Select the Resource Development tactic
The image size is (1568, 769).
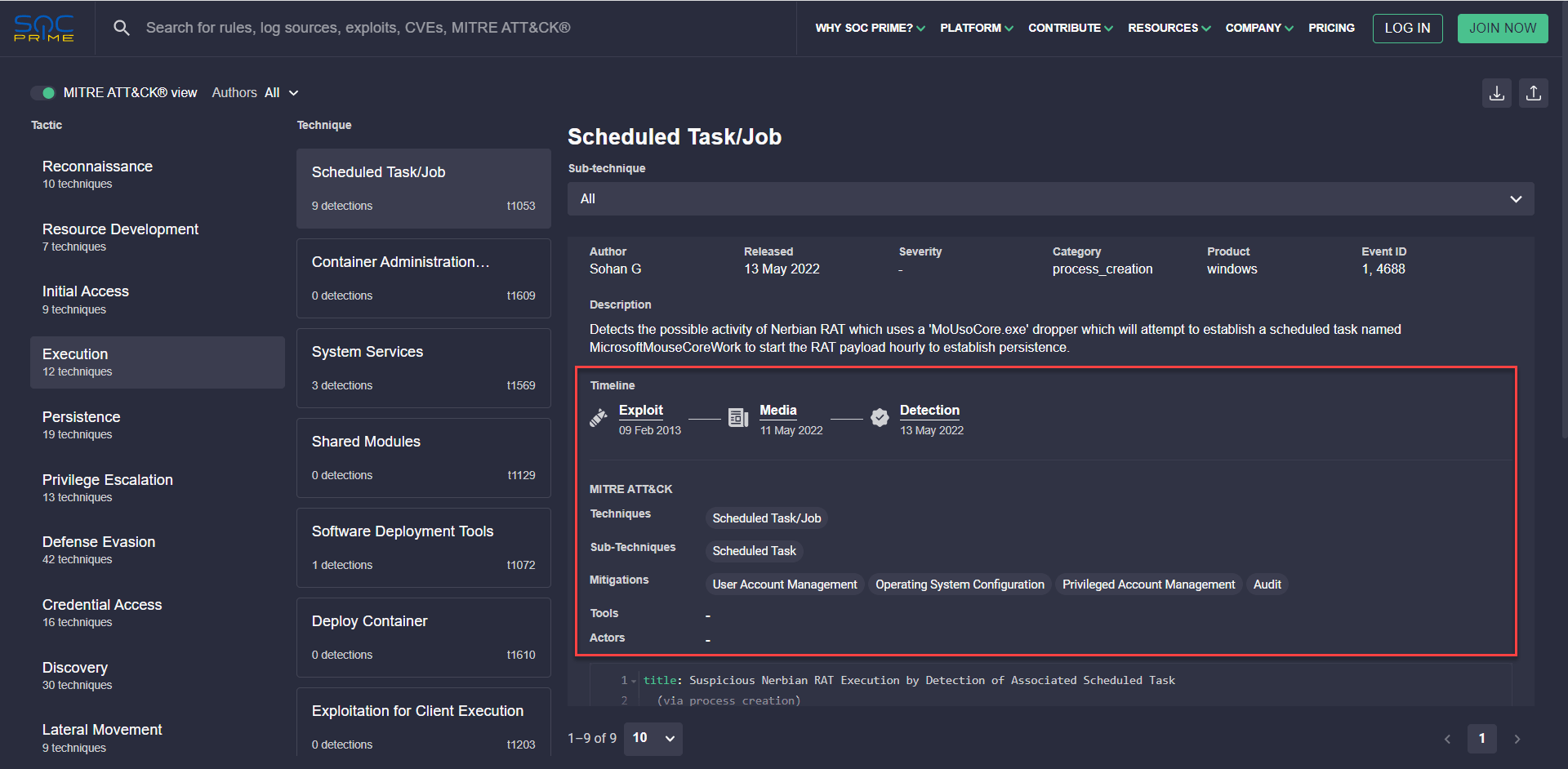(x=158, y=238)
